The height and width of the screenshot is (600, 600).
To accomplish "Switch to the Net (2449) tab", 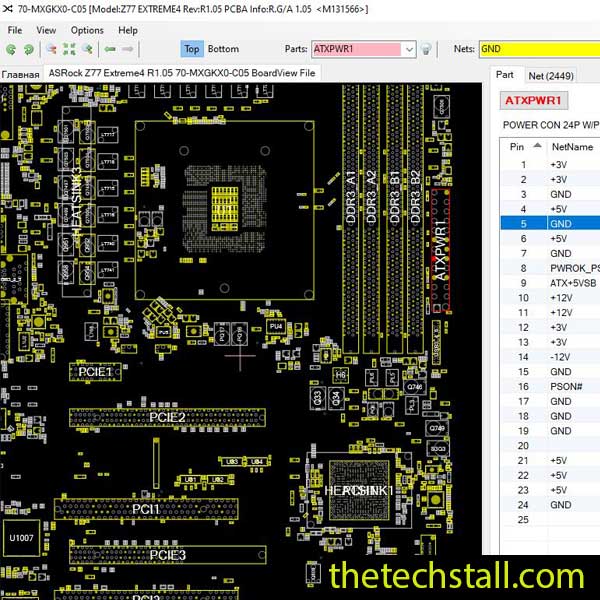I will [x=551, y=75].
